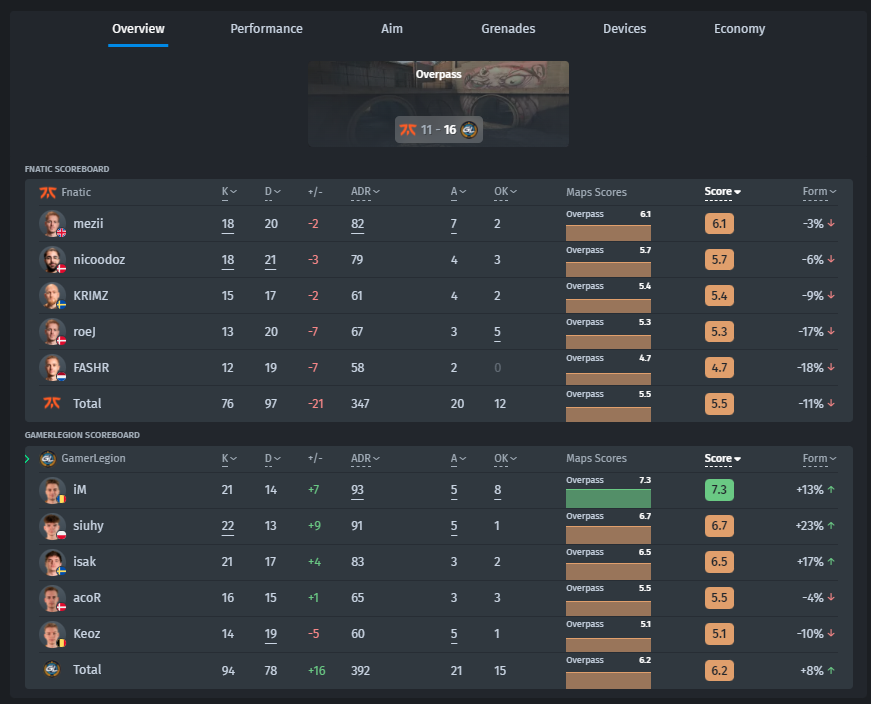The height and width of the screenshot is (704, 871).
Task: Click the down arrow next to mezii's -3% form
Action: point(831,223)
